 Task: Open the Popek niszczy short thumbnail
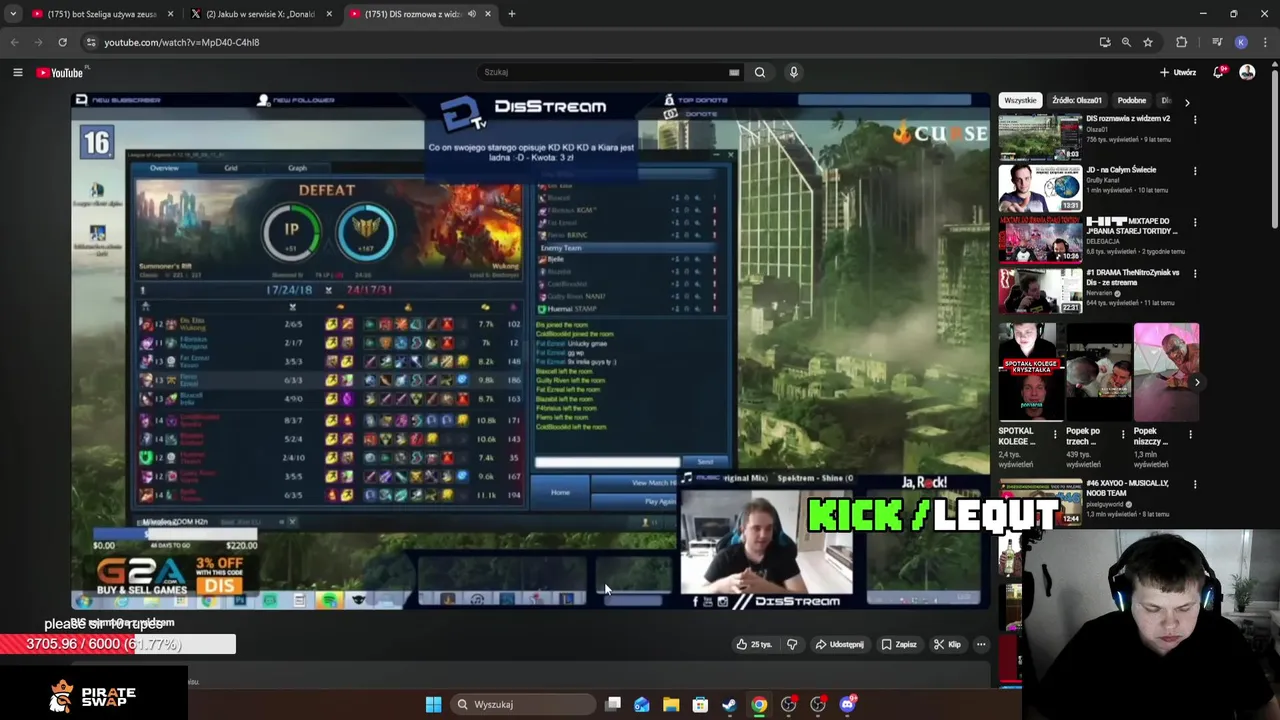[x=1166, y=372]
